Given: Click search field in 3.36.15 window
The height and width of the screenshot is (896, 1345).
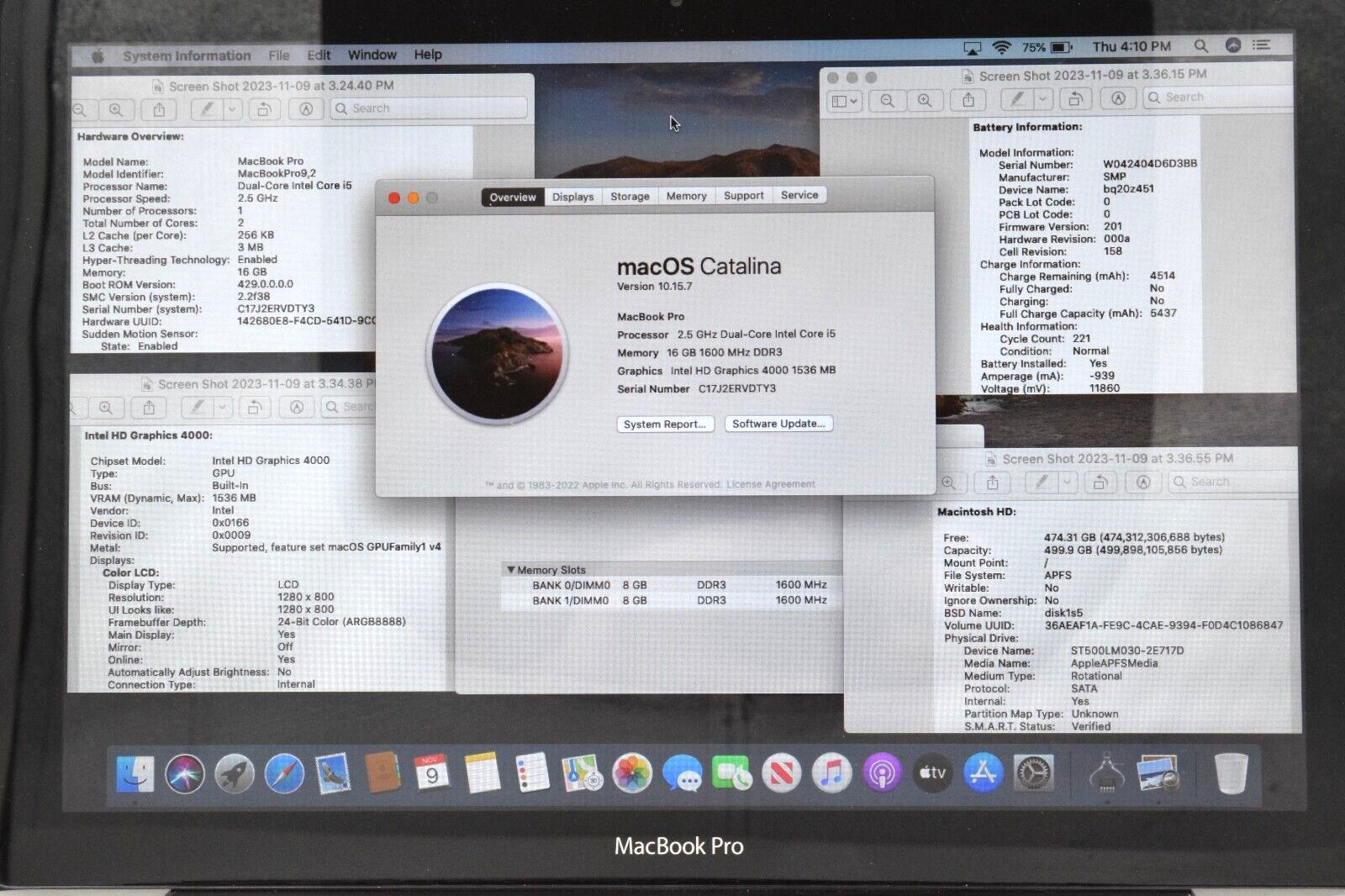Looking at the screenshot, I should coord(1219,98).
